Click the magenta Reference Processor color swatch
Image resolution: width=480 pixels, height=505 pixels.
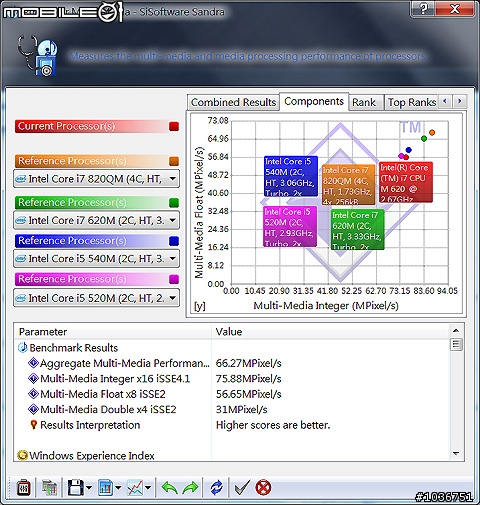pyautogui.click(x=174, y=279)
